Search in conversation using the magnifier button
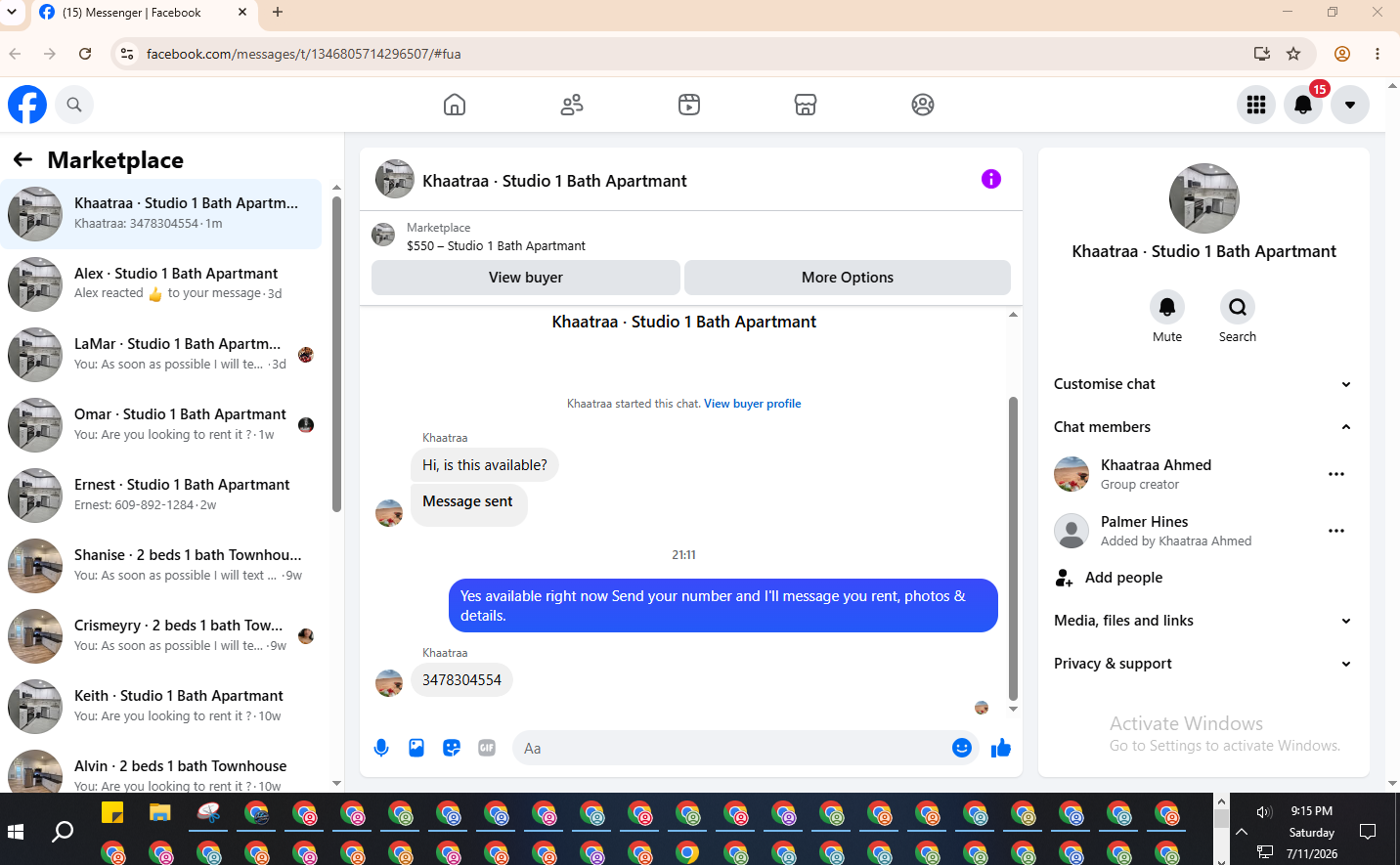1400x865 pixels. [1238, 307]
